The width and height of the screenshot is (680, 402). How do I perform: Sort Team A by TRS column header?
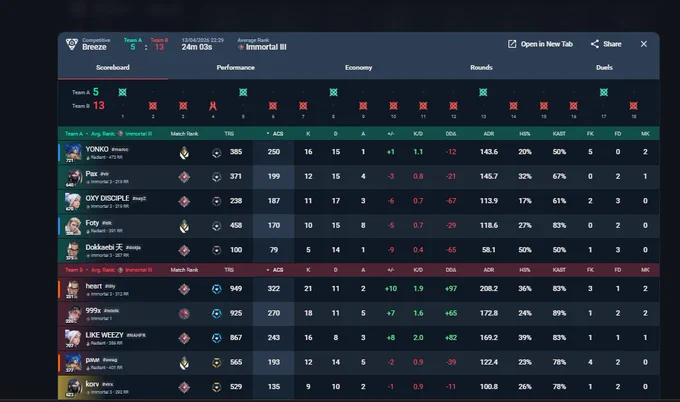click(229, 134)
